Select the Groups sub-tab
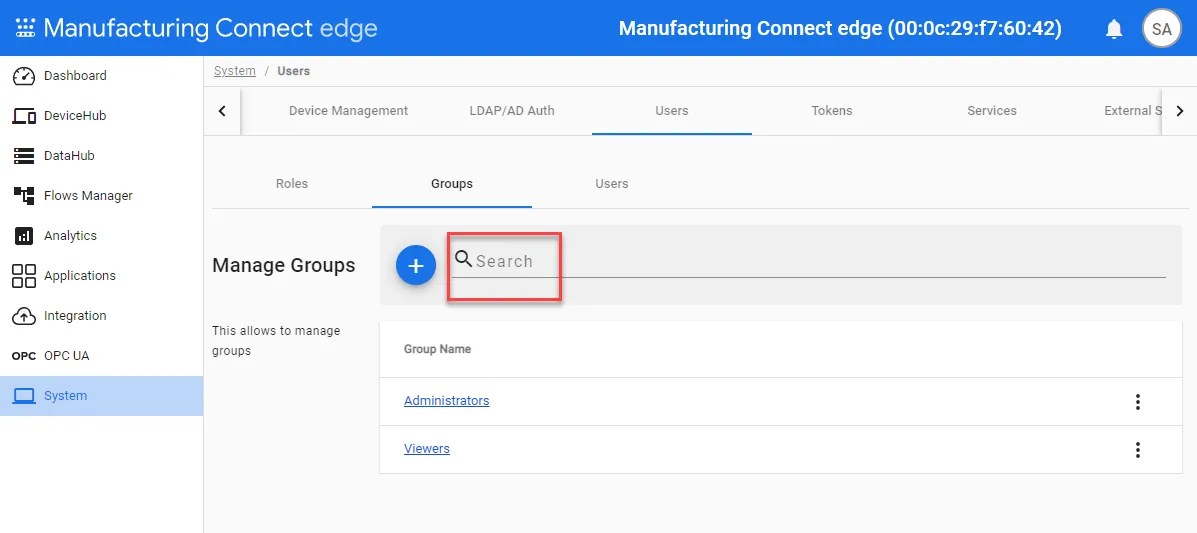1197x533 pixels. (452, 184)
